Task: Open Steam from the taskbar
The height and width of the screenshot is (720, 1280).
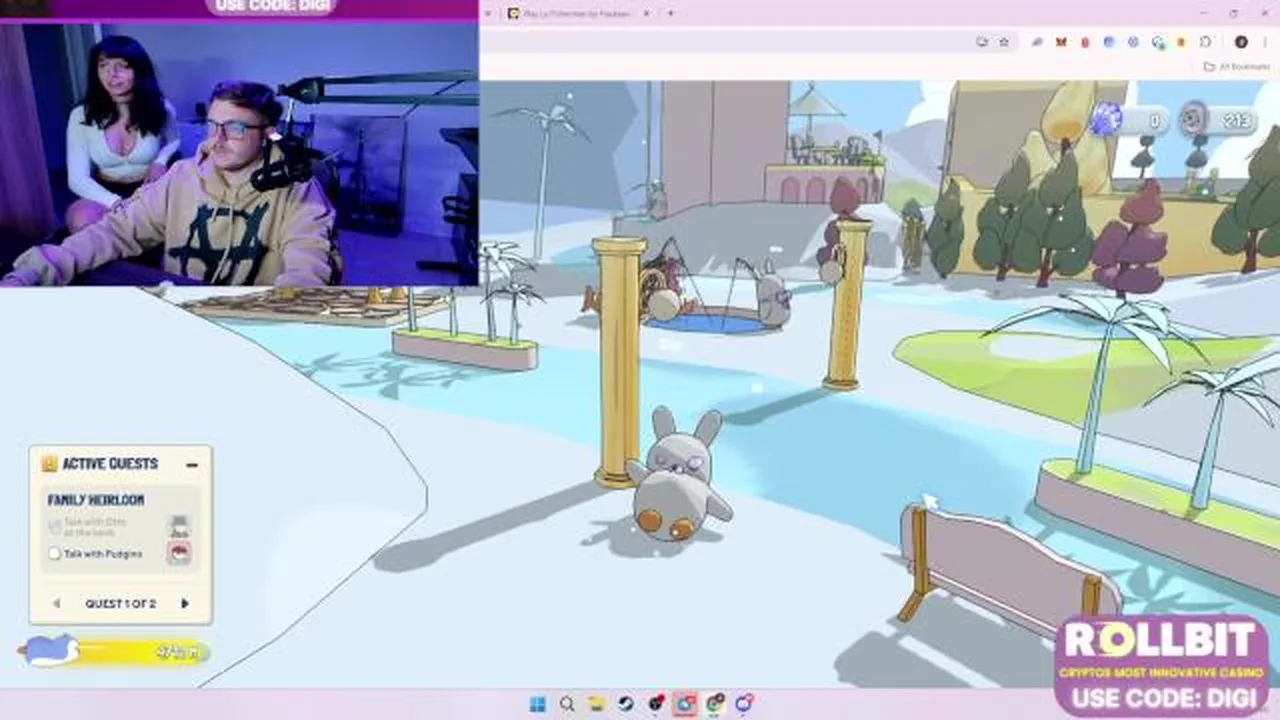Action: pos(626,704)
